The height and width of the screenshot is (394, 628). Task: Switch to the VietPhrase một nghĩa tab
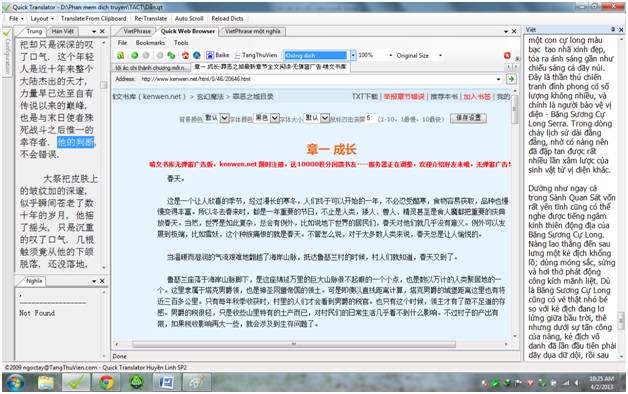252,31
